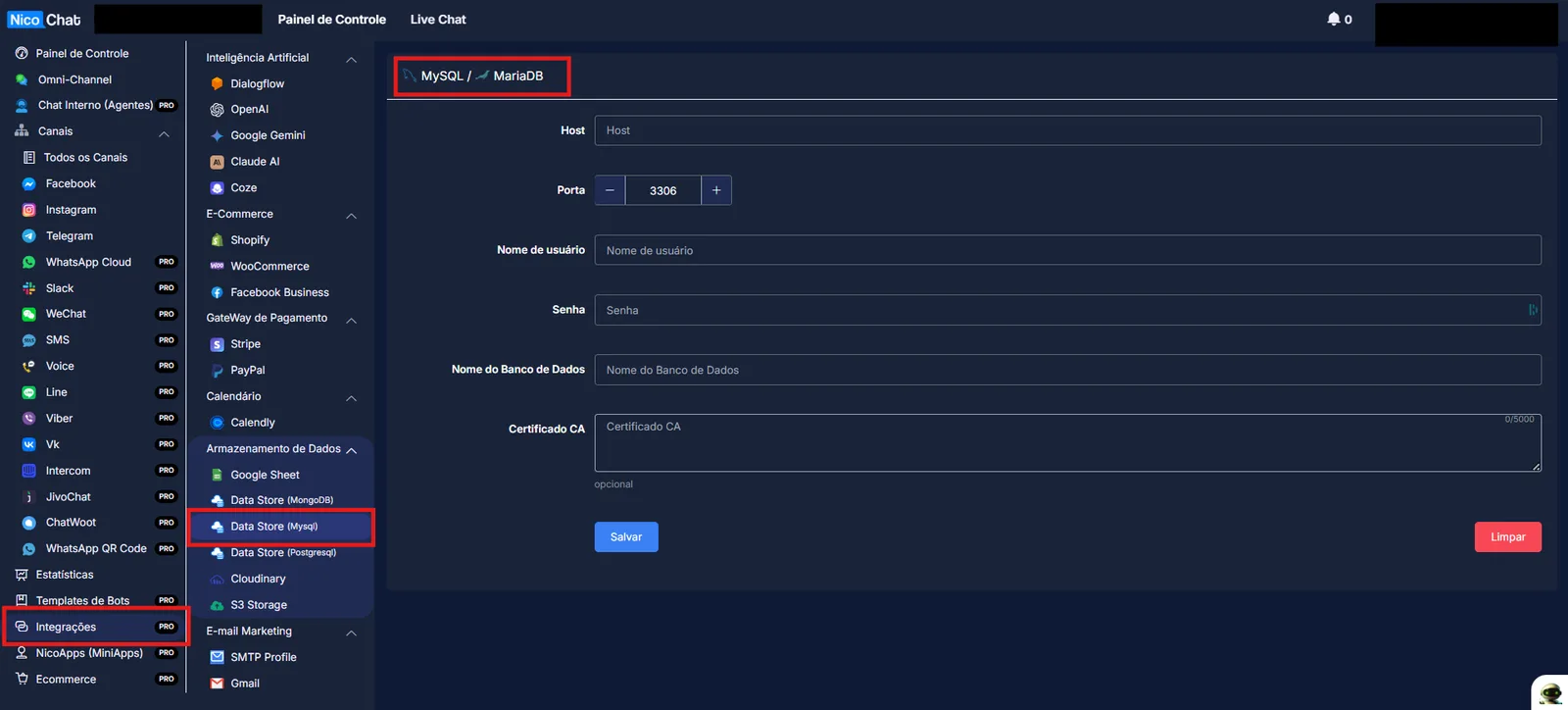Open the Gmail icon
The height and width of the screenshot is (710, 1568).
pos(218,684)
